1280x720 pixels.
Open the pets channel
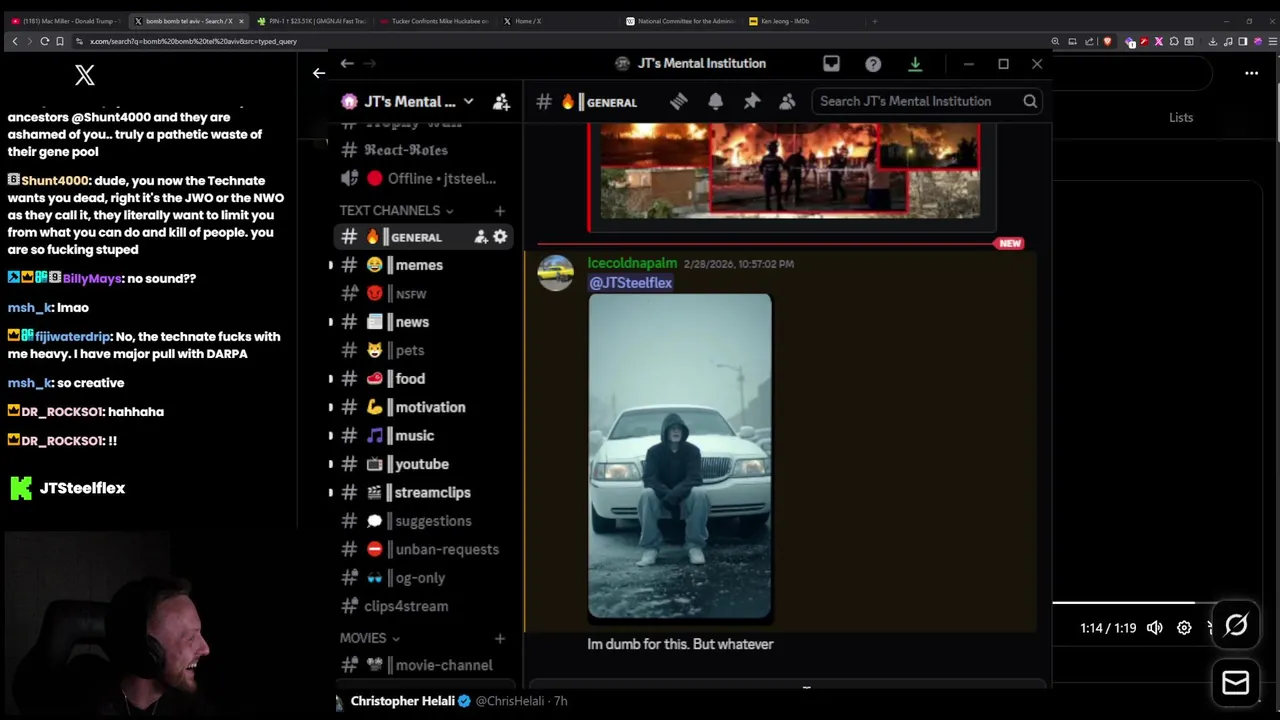click(424, 350)
